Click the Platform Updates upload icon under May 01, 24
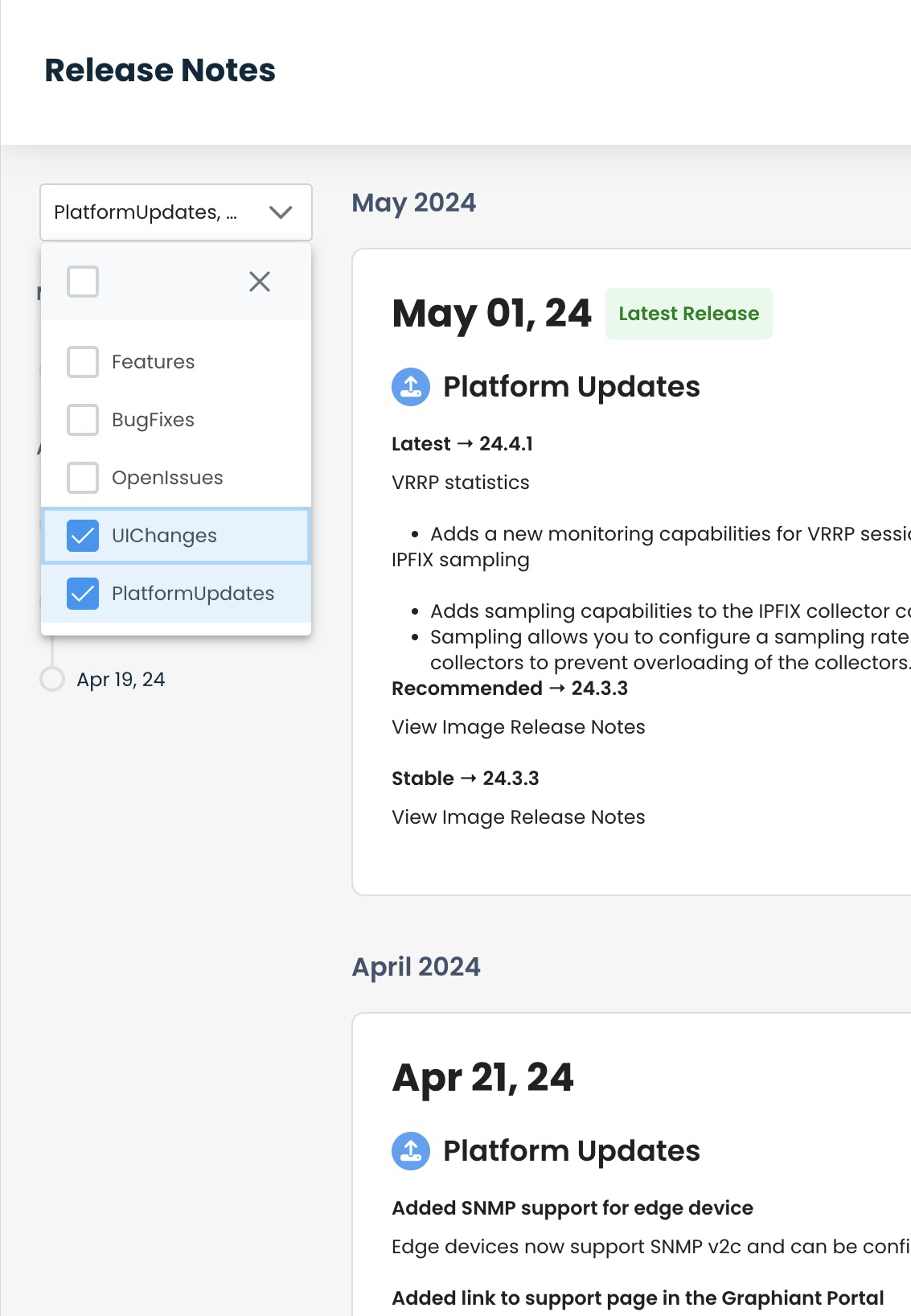Screen dimensions: 911x1316 click(x=411, y=387)
